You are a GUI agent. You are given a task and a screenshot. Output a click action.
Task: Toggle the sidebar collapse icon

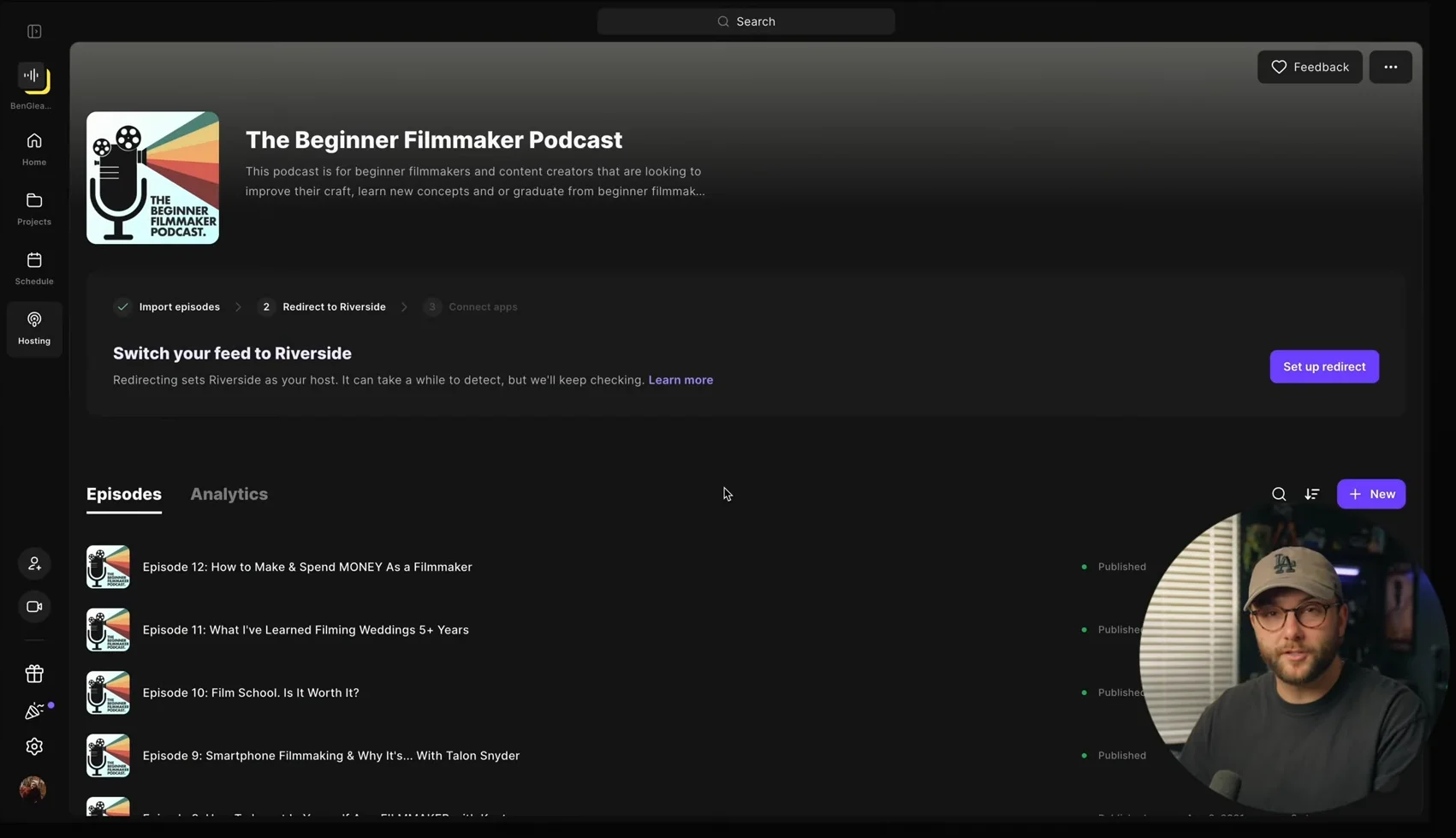tap(34, 32)
